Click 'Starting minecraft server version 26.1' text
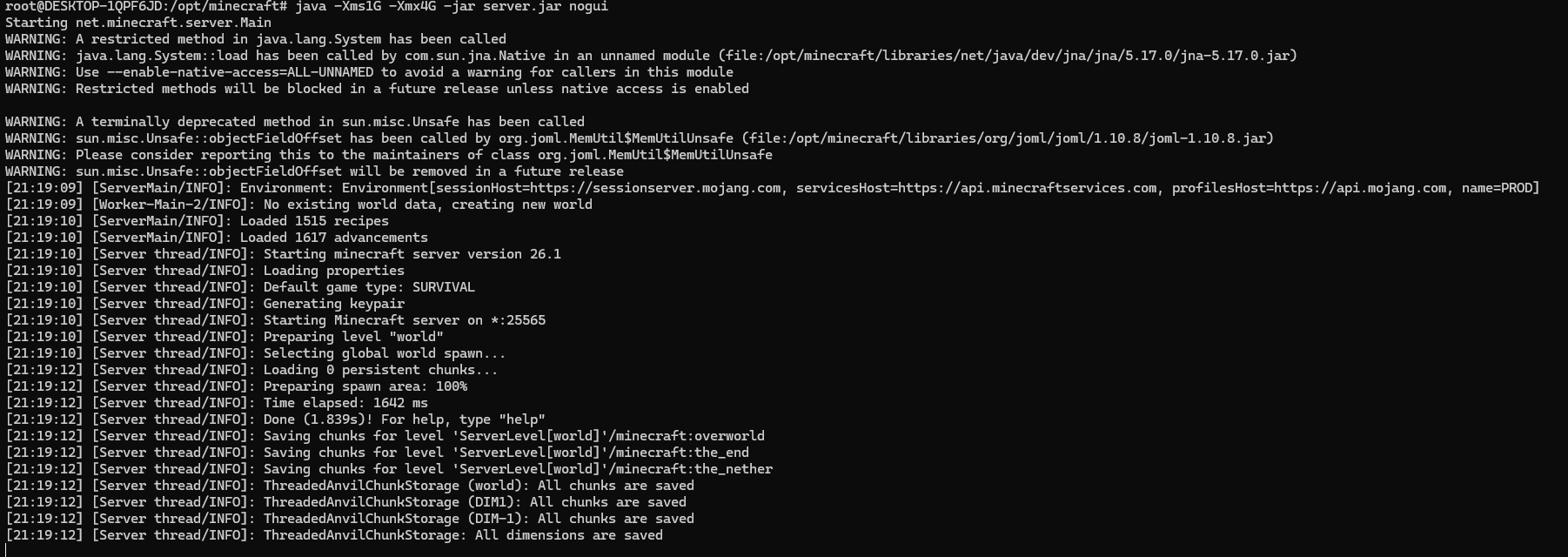The width and height of the screenshot is (1568, 557). tap(412, 254)
